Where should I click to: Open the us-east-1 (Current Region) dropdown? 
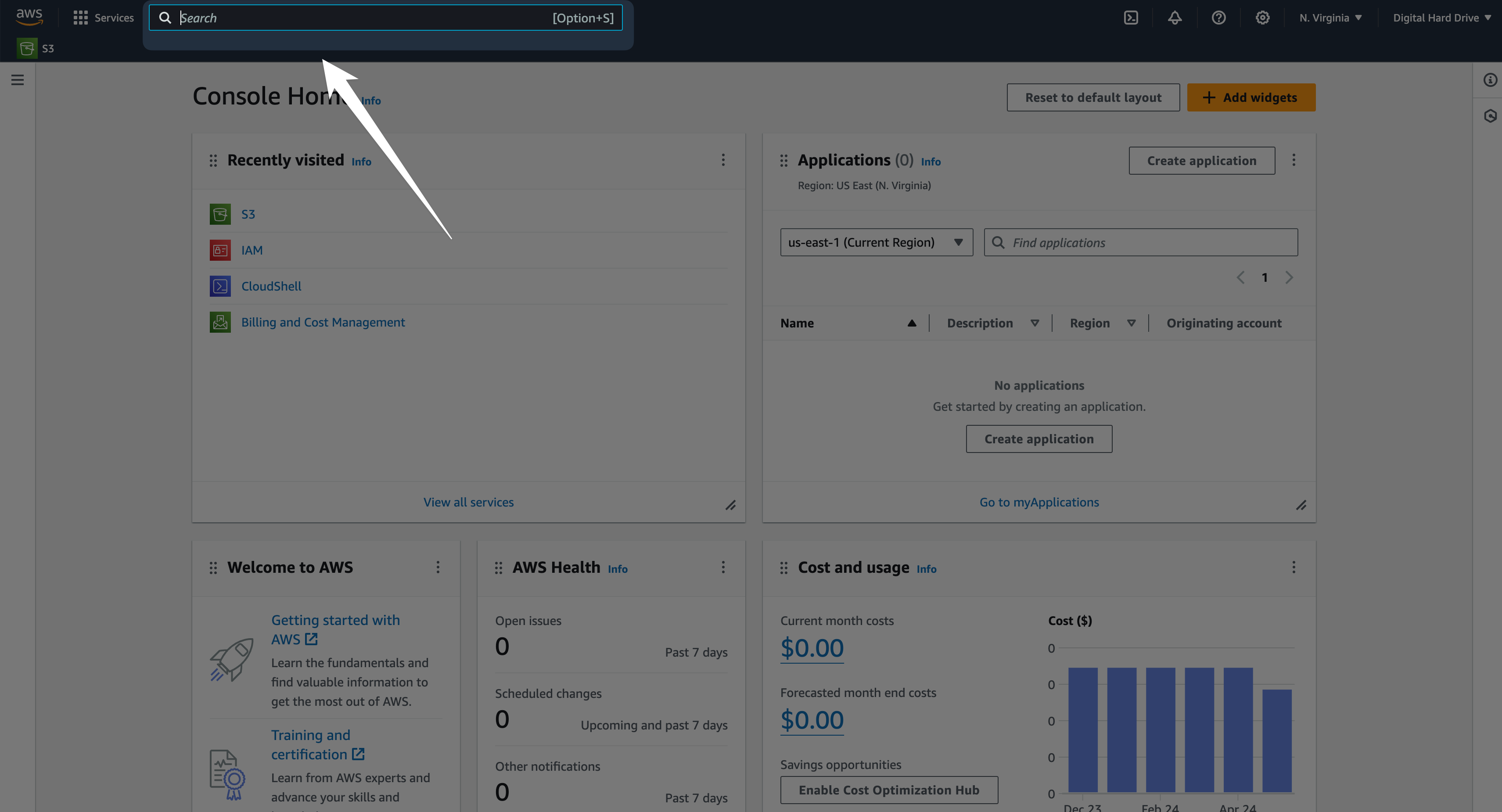tap(876, 242)
